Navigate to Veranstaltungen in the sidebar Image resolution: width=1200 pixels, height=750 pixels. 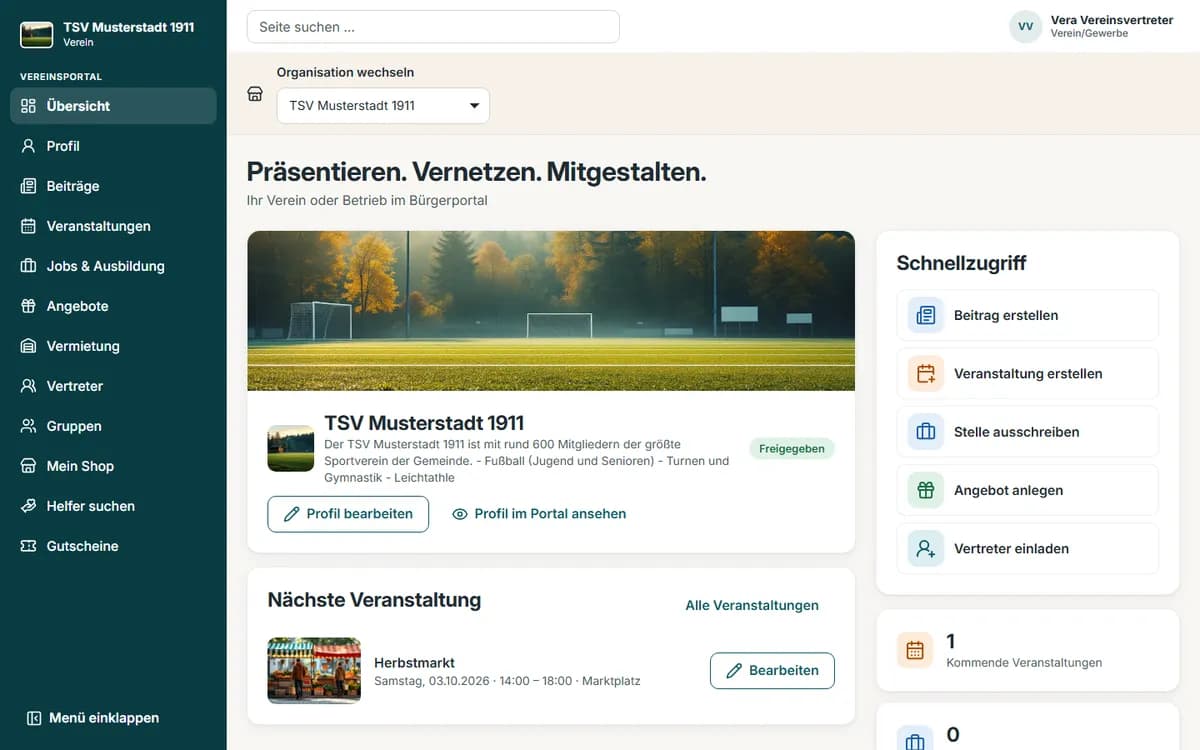click(113, 226)
